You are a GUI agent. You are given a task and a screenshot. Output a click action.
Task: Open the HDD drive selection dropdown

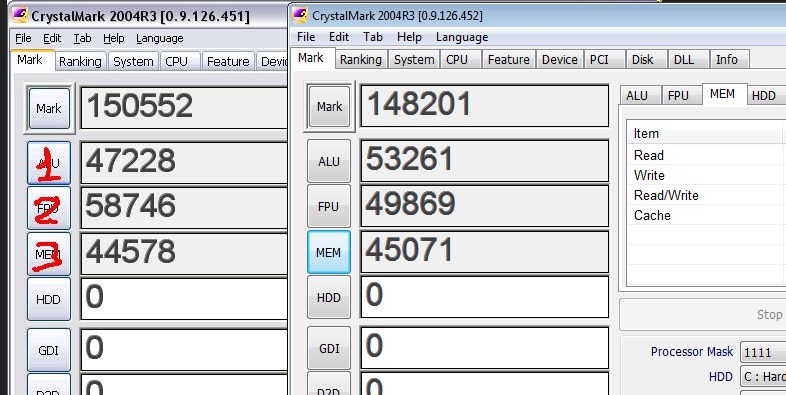763,376
